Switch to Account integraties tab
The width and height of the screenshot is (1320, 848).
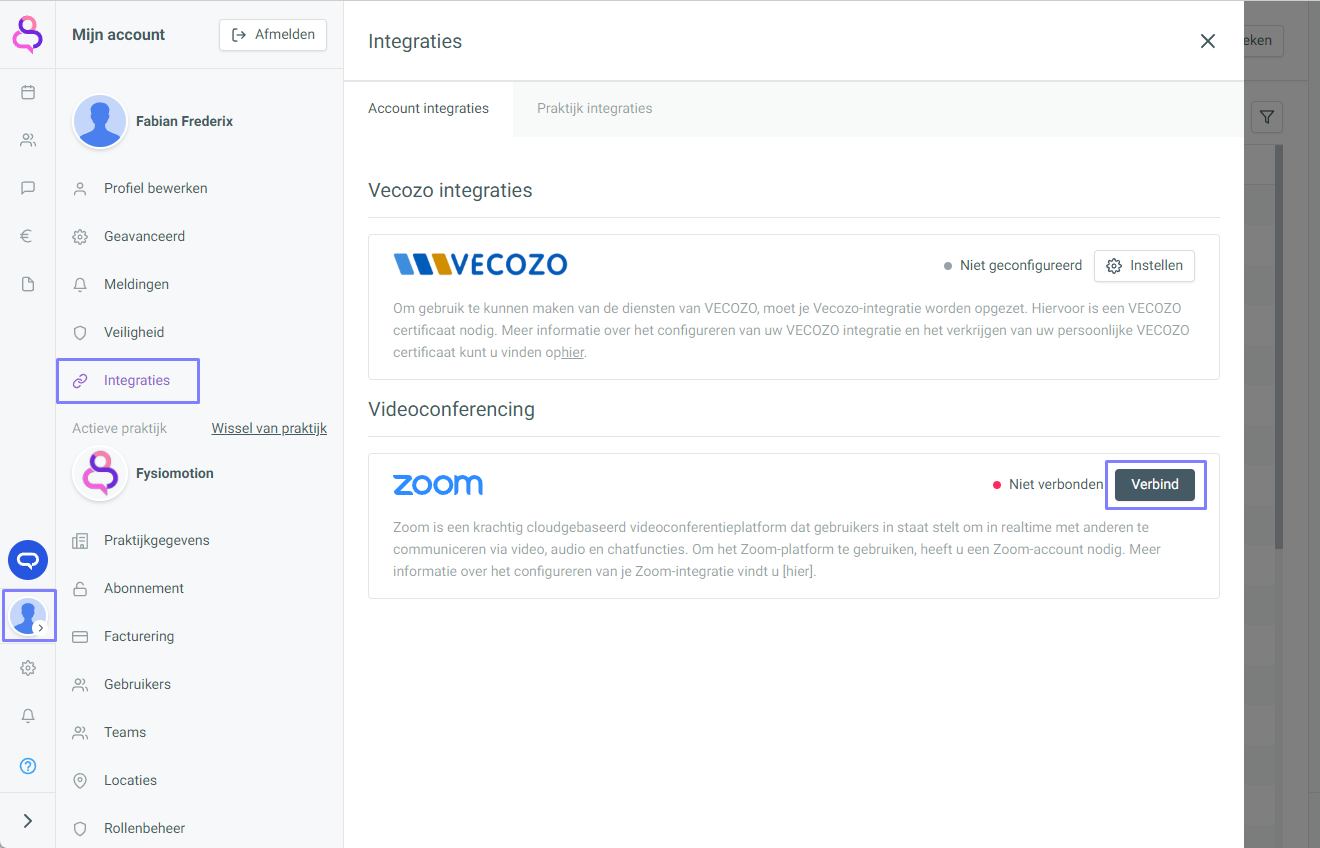point(428,108)
